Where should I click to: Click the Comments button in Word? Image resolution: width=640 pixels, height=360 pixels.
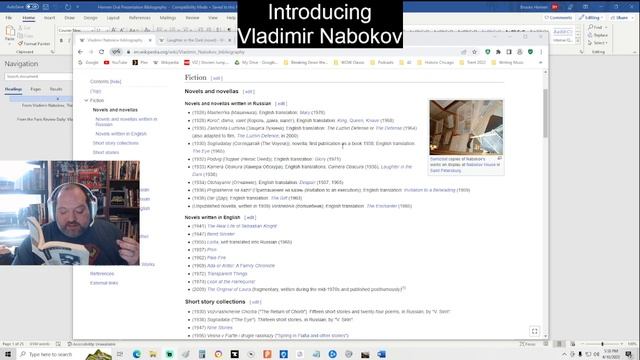pos(558,18)
